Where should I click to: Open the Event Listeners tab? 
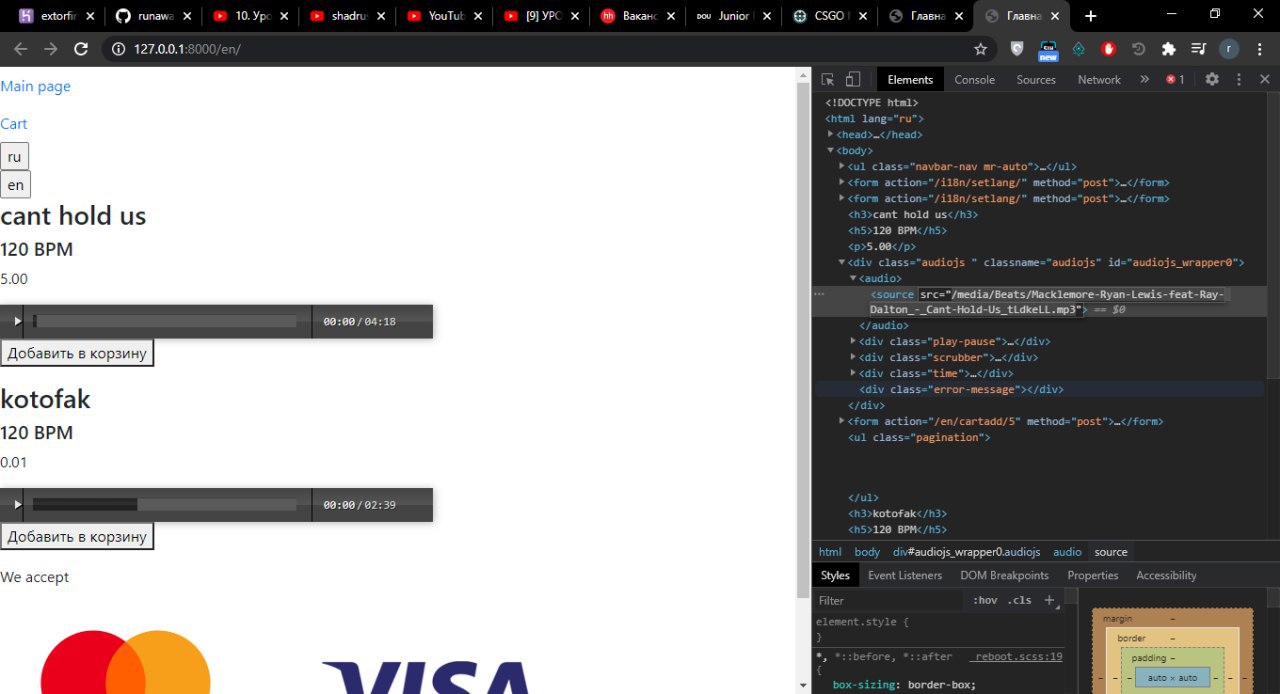click(905, 575)
